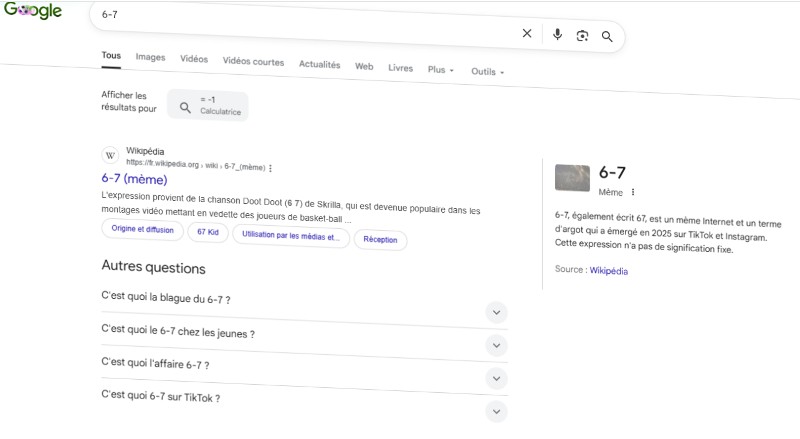Open the Wikipédia result options three-dot menu

pyautogui.click(x=270, y=168)
